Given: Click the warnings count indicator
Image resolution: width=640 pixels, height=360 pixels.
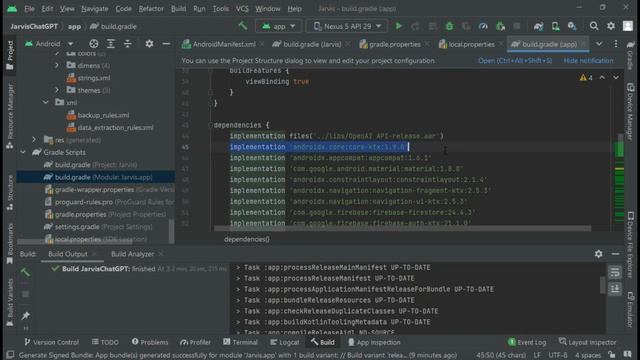Looking at the screenshot, I should click(x=586, y=78).
